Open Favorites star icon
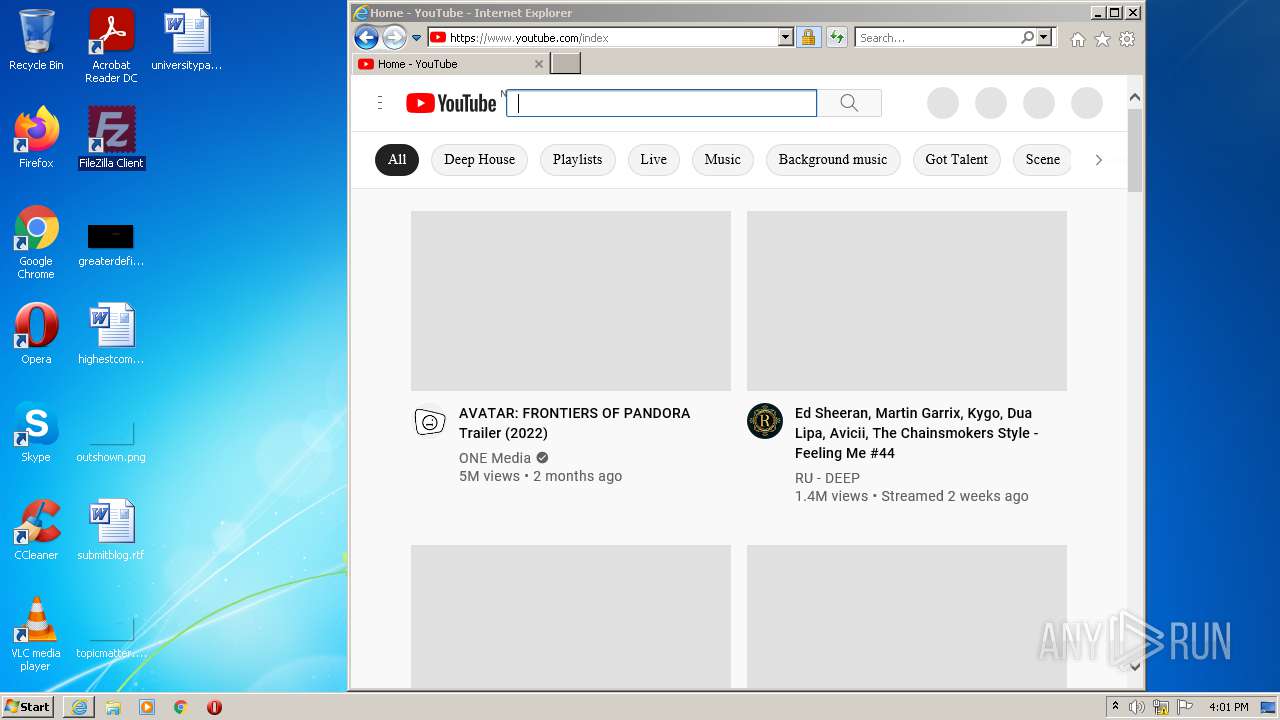This screenshot has height=720, width=1280. pos(1102,39)
